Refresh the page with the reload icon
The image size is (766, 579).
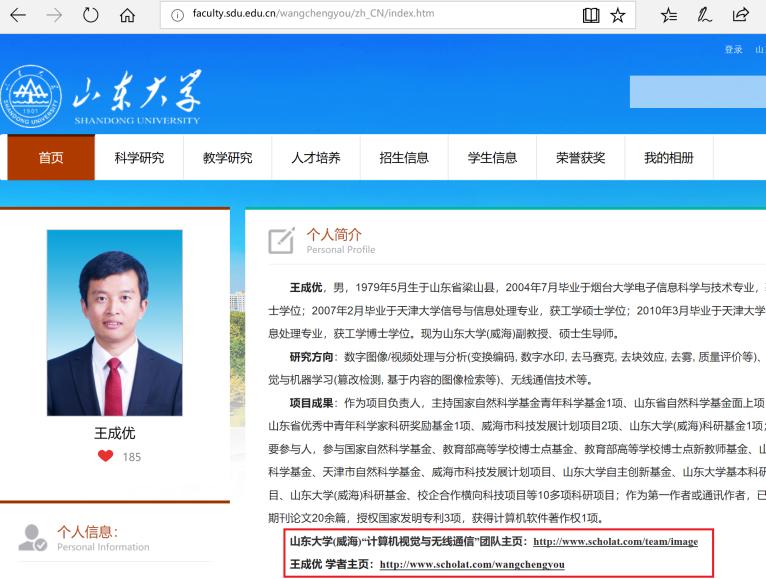pos(91,15)
